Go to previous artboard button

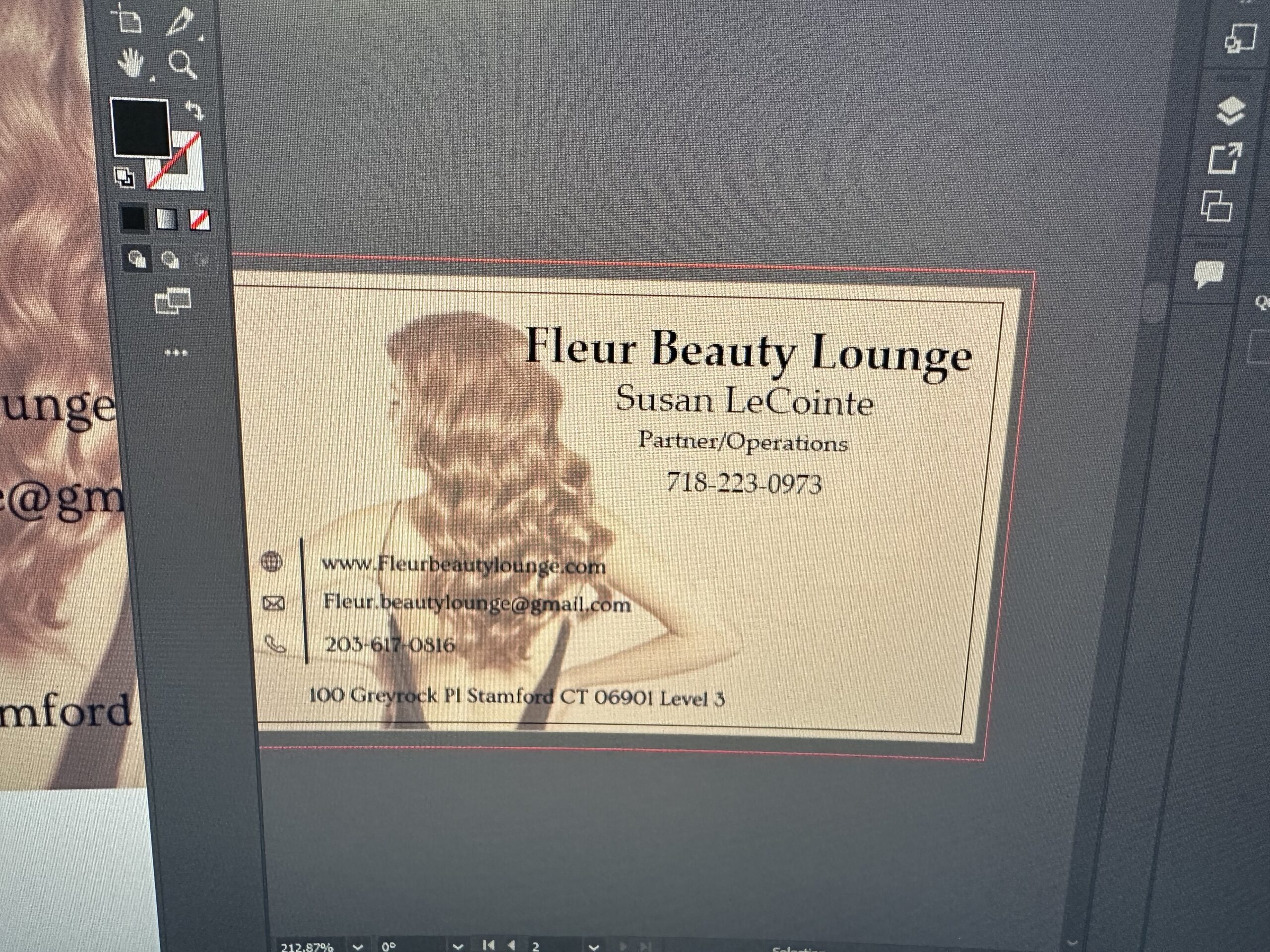point(511,945)
